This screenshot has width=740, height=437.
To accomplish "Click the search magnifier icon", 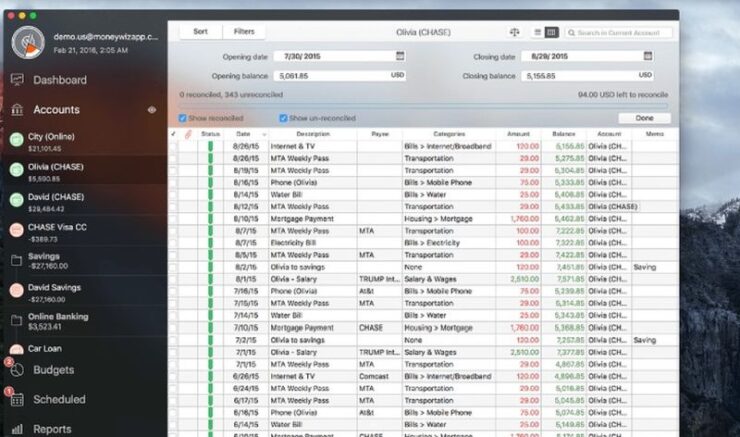I will click(x=572, y=33).
